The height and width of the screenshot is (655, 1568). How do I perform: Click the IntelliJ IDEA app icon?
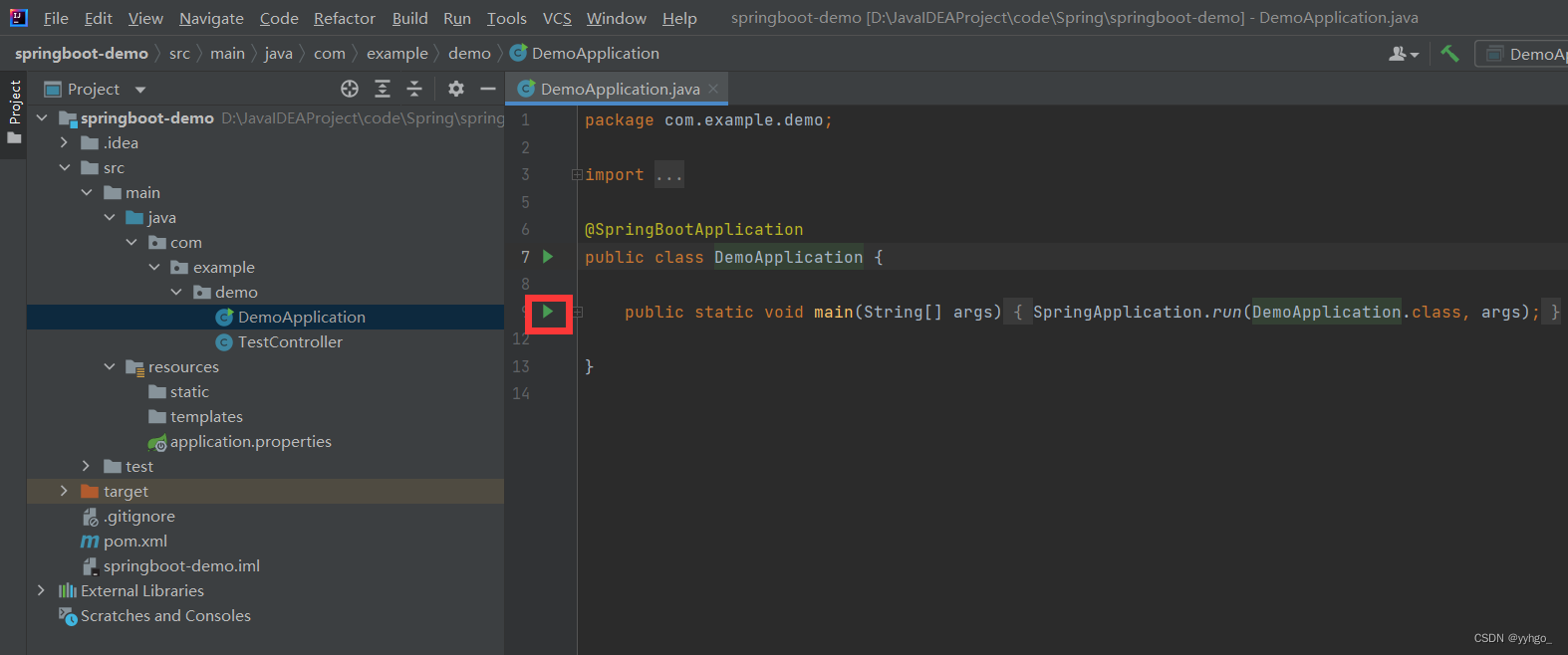pyautogui.click(x=18, y=17)
